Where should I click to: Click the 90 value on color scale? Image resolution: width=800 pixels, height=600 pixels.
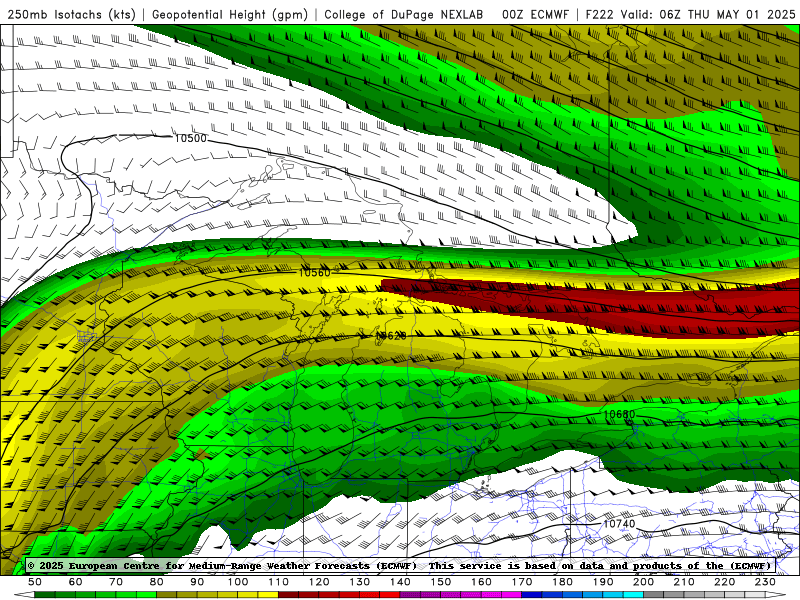(x=197, y=582)
